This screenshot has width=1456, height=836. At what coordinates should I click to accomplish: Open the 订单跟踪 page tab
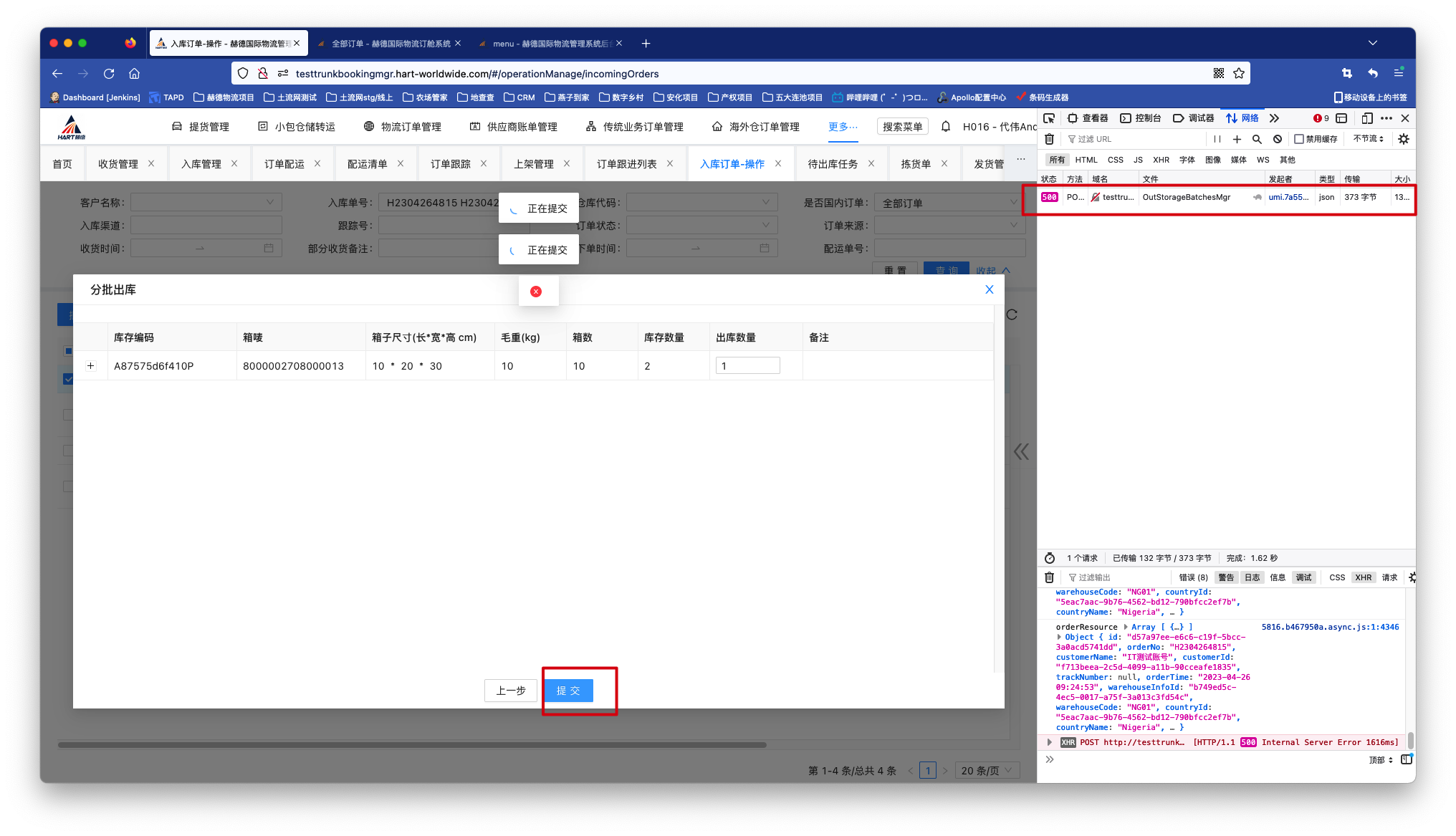click(x=450, y=164)
